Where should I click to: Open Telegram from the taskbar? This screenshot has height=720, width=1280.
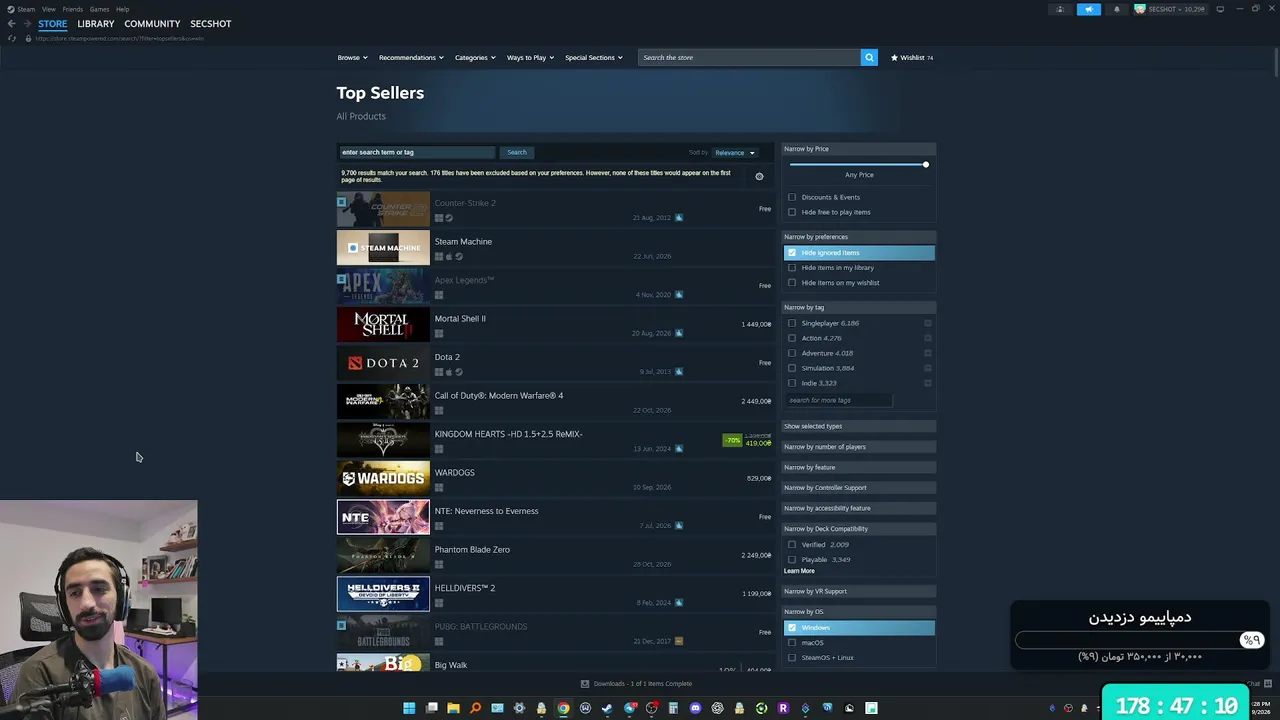[629, 708]
